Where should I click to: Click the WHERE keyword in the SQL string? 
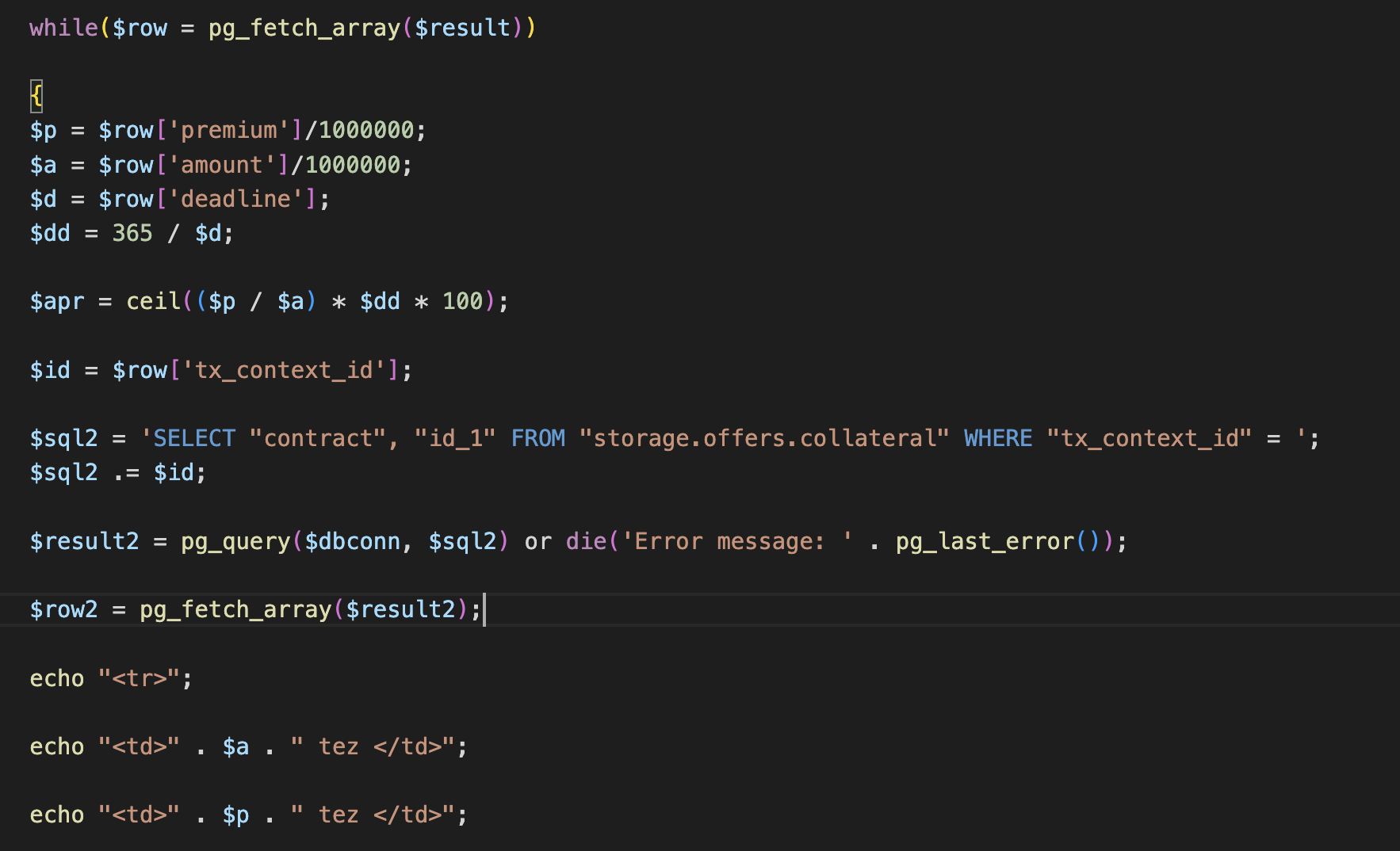pos(998,438)
